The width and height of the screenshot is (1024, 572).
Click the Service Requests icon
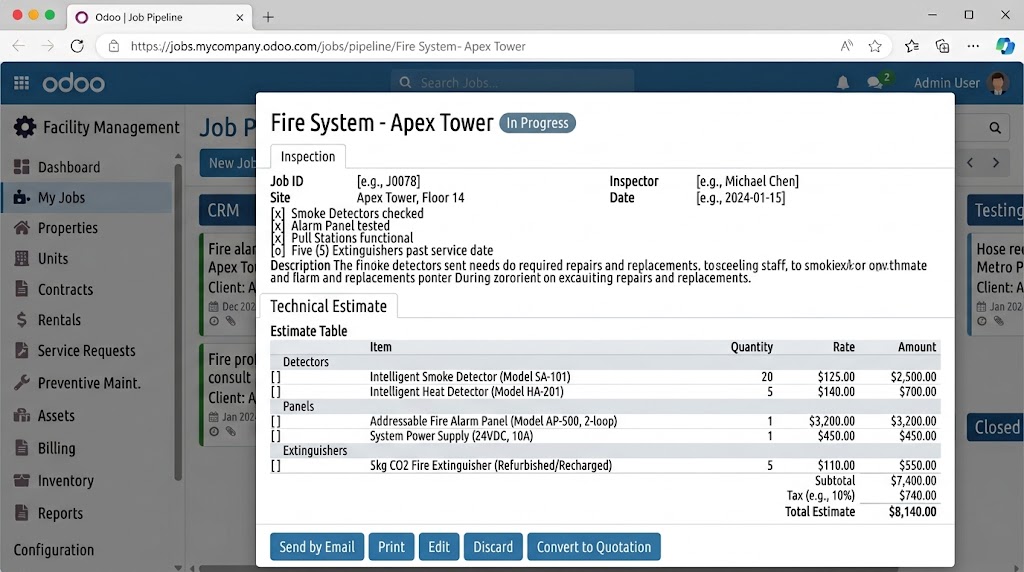tap(22, 350)
